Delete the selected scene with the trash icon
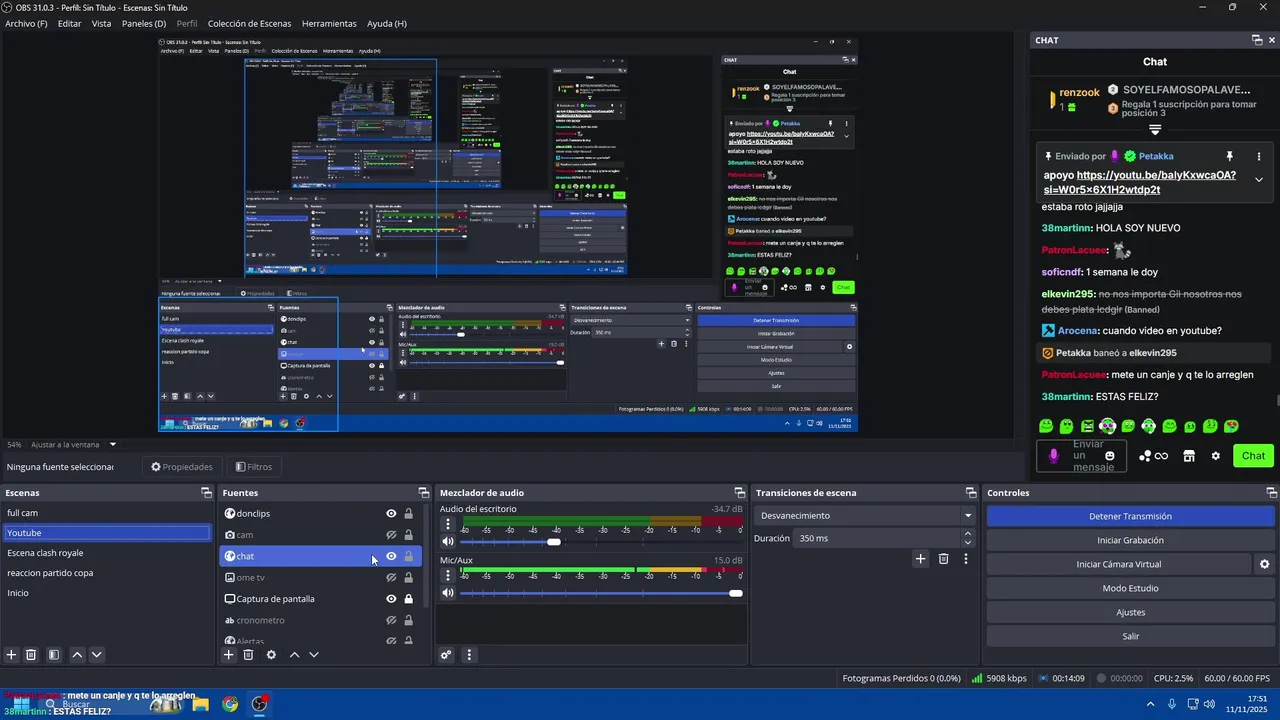Image resolution: width=1280 pixels, height=720 pixels. click(x=31, y=655)
